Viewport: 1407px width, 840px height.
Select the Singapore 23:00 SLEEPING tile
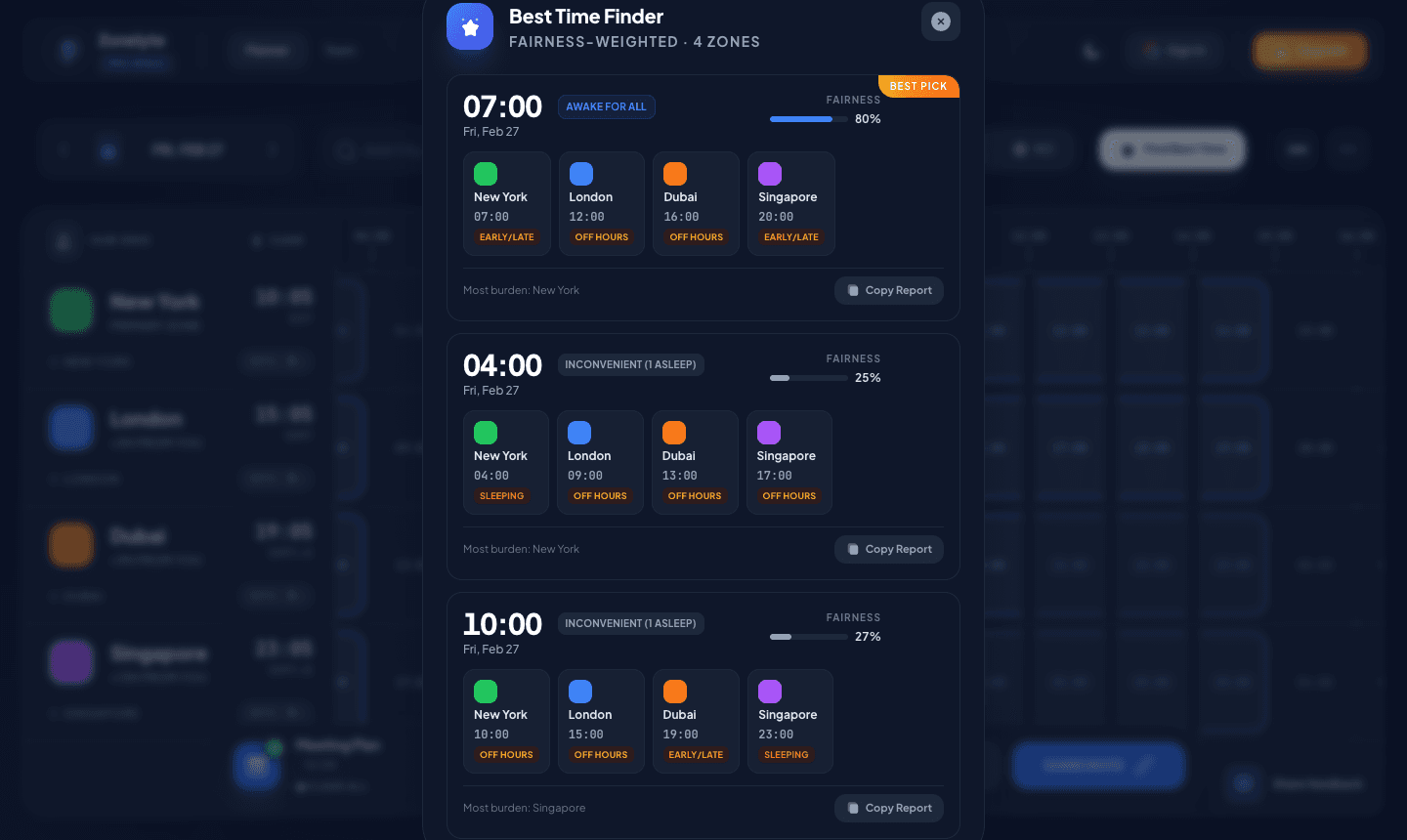(789, 721)
